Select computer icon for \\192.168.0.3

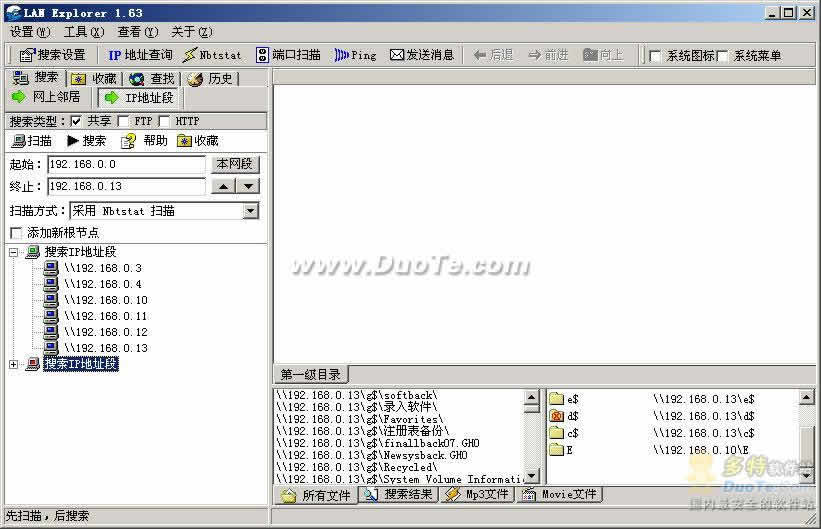(51, 268)
